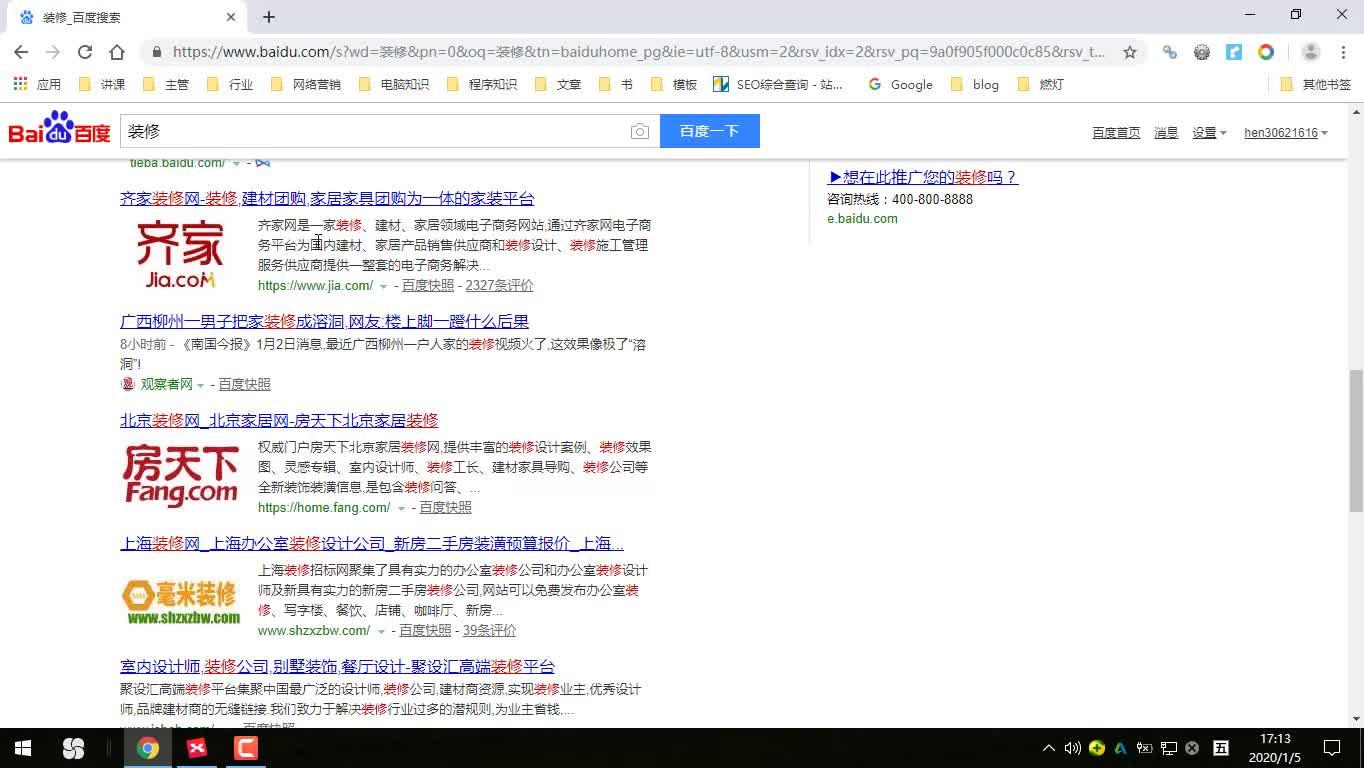This screenshot has height=768, width=1364.
Task: Expand arrow next to 观察者网 source
Action: pyautogui.click(x=200, y=386)
